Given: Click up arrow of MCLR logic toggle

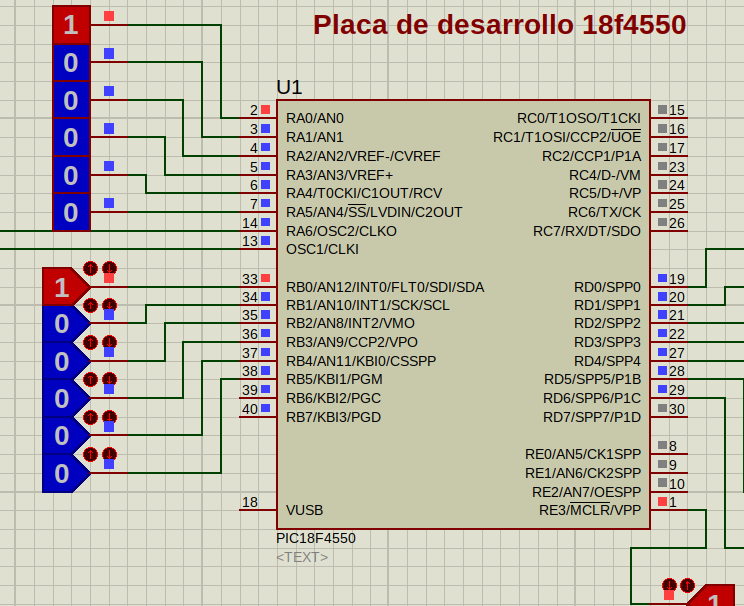Looking at the screenshot, I should [x=687, y=585].
